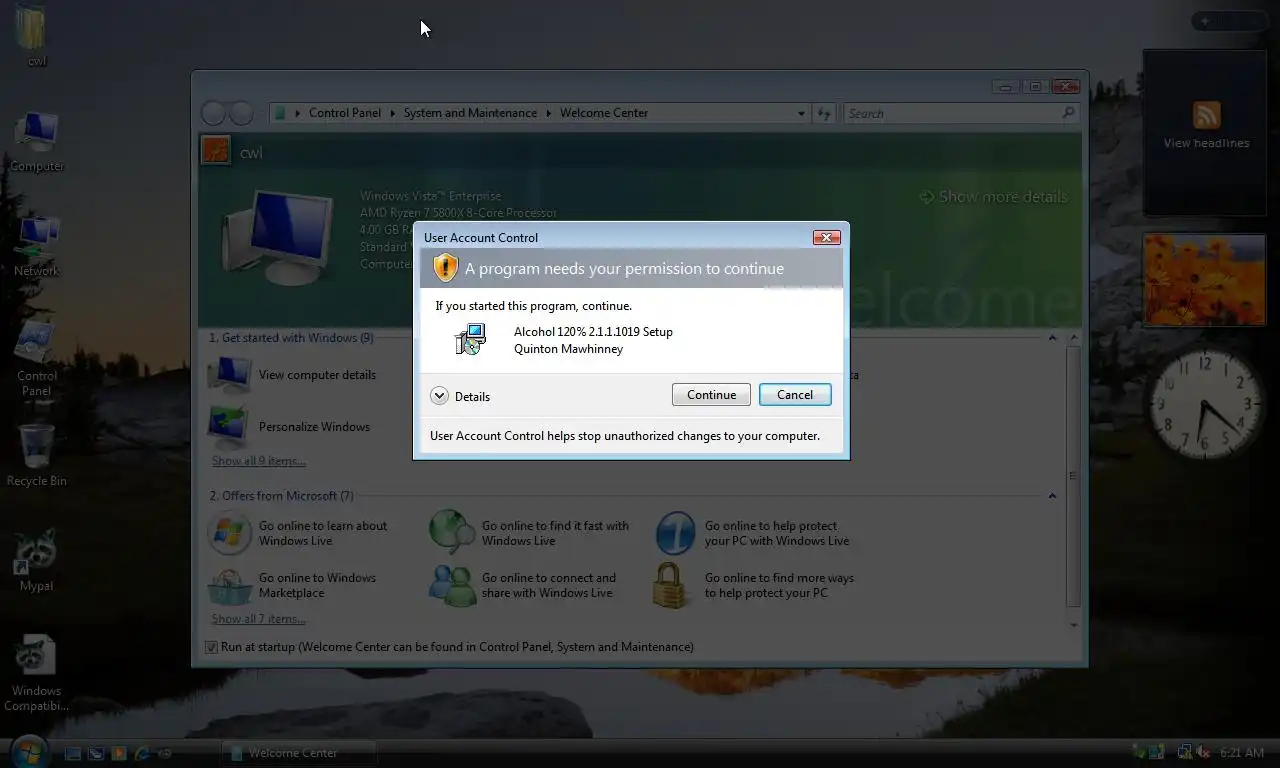Screen dimensions: 1280x768
Task: Click the Alcohol 120% setup program icon
Action: tap(470, 340)
